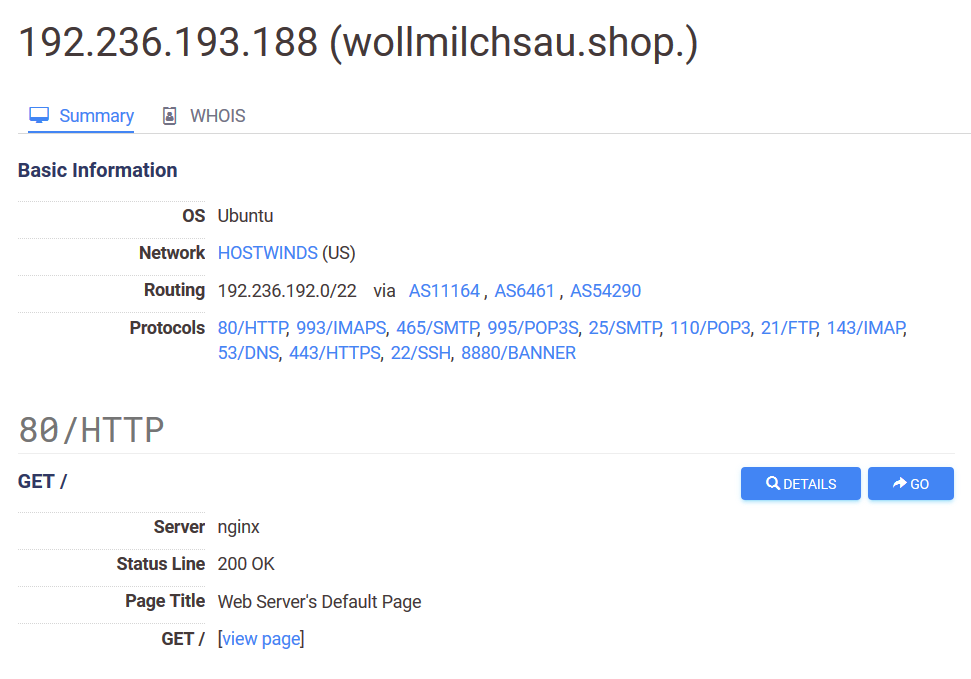Click the view page link

tap(261, 639)
